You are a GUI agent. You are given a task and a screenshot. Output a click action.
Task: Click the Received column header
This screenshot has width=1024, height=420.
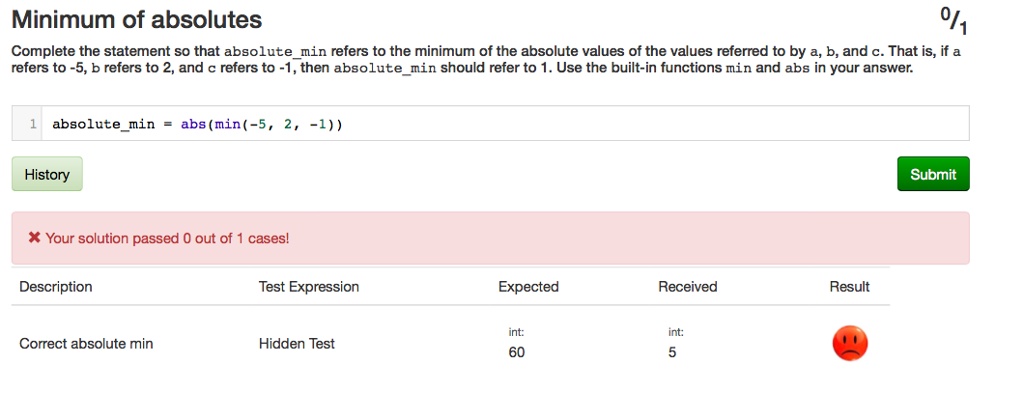688,287
